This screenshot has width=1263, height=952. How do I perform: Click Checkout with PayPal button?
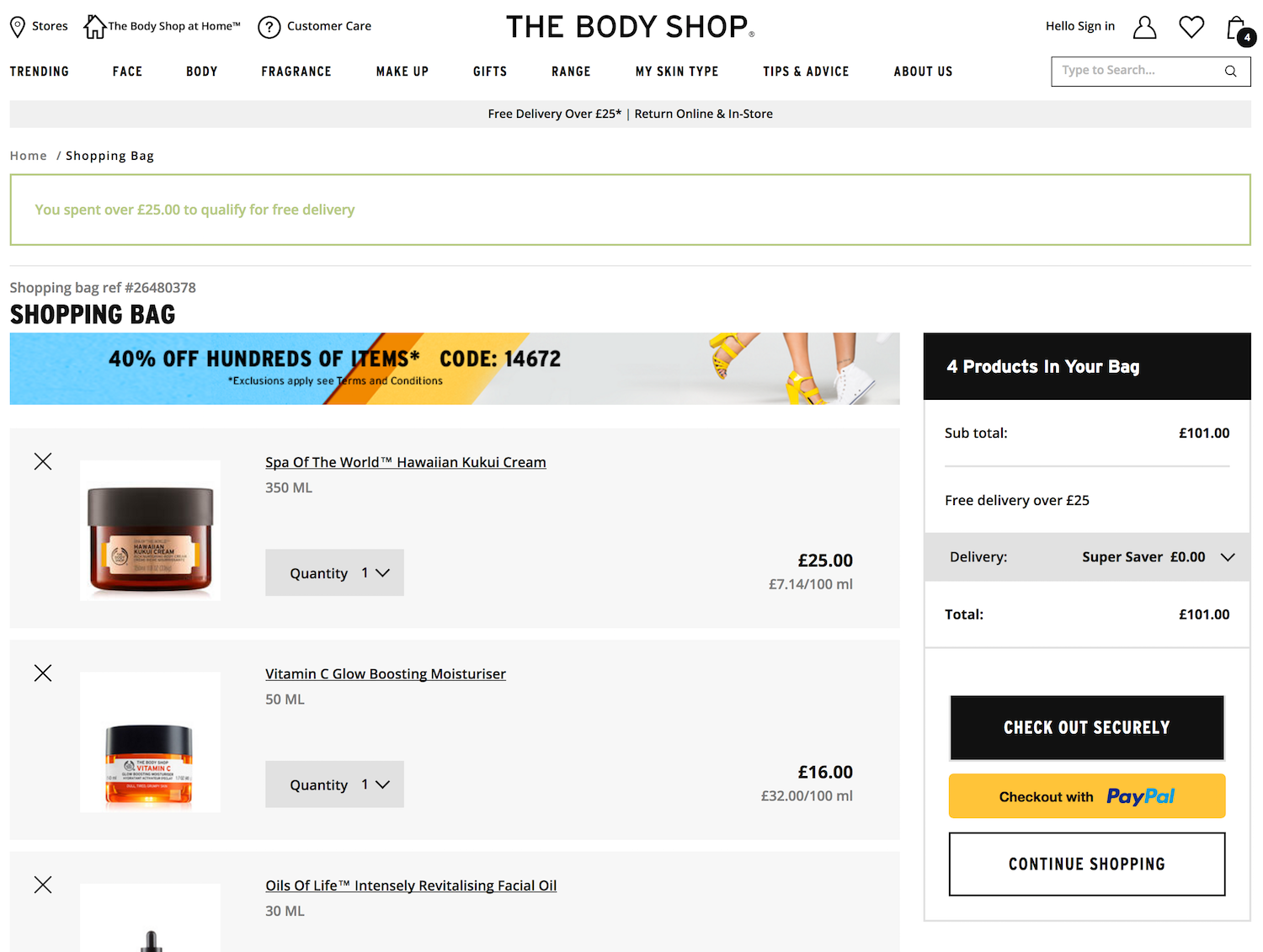1087,796
